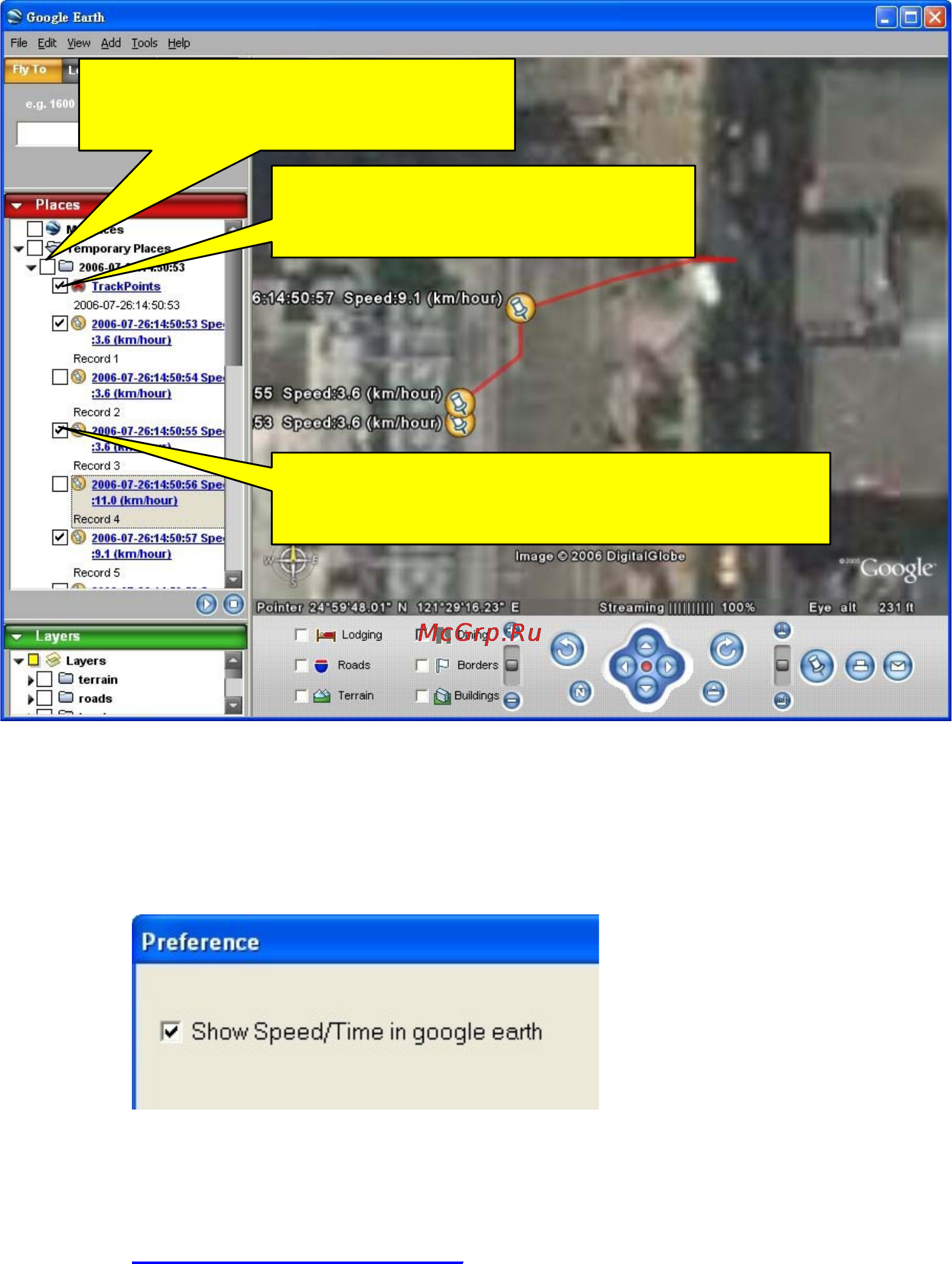952x1264 pixels.
Task: Expand the terrain tree node
Action: (x=31, y=680)
